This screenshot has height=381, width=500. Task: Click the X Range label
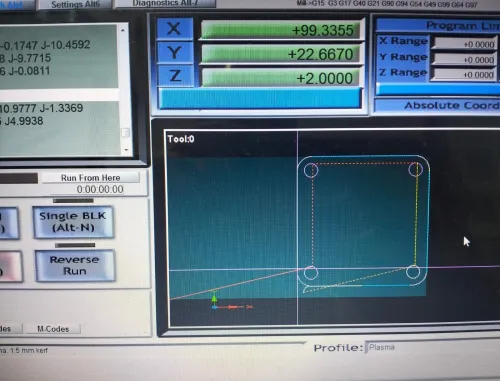(x=403, y=41)
